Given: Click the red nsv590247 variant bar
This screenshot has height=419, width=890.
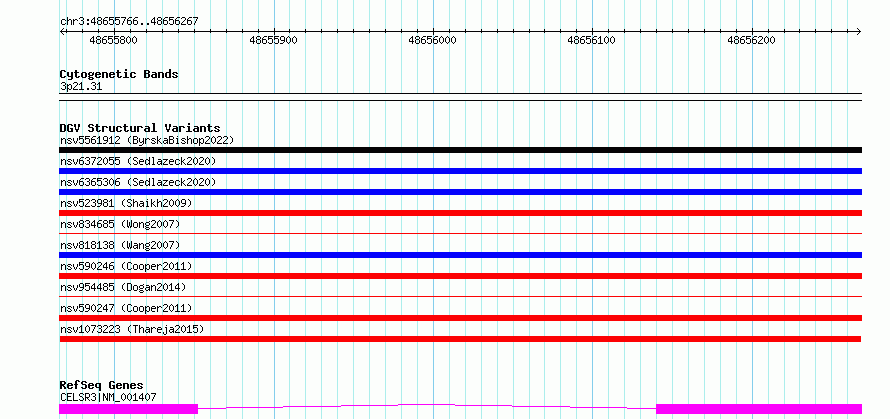Looking at the screenshot, I should (460, 318).
